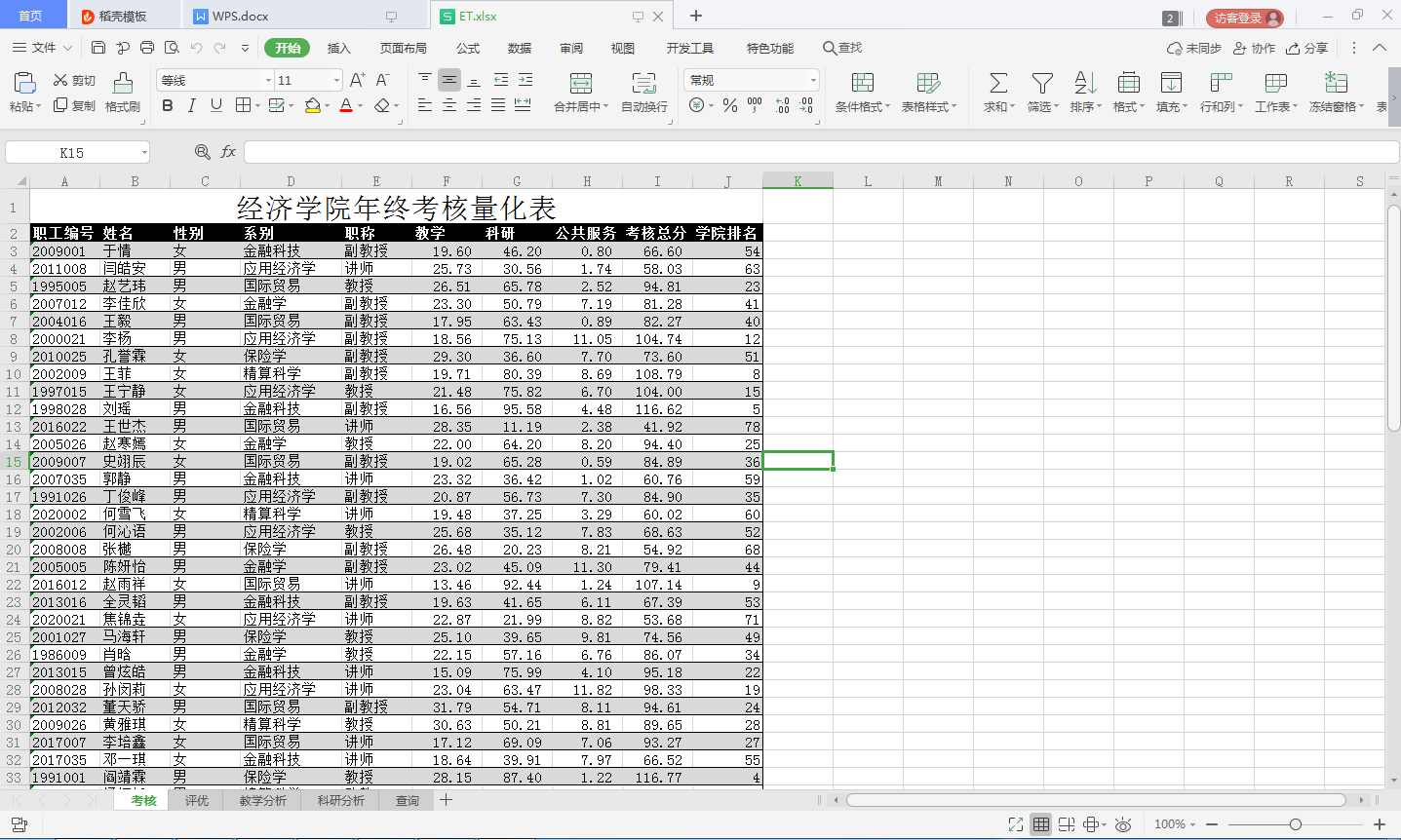Click the Cut (剪切) scissors icon

tap(60, 80)
